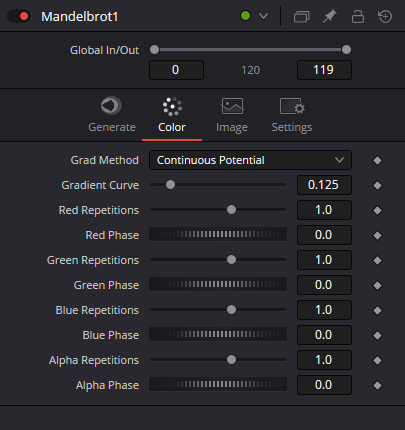The image size is (405, 430).
Task: Click the Global In value field showing 0
Action: [176, 70]
